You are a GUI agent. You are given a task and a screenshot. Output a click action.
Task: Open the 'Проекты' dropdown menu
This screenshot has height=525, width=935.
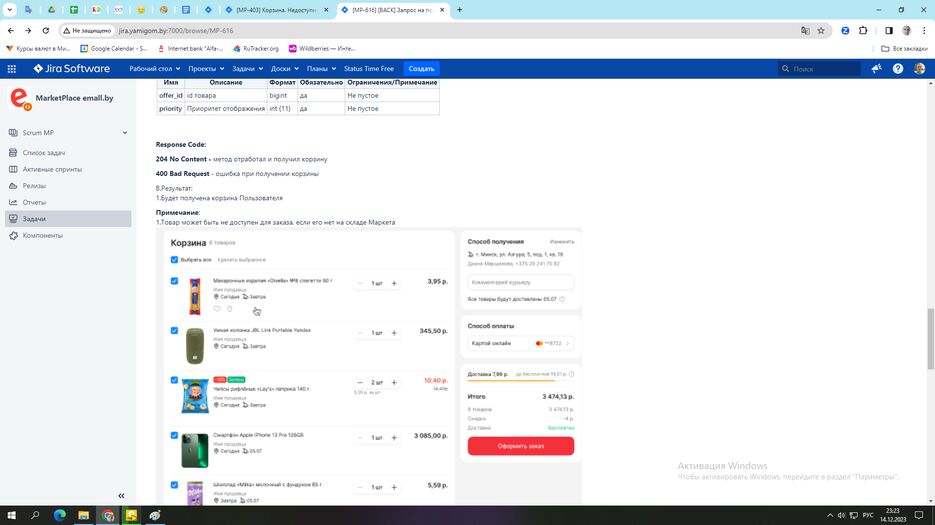(206, 69)
